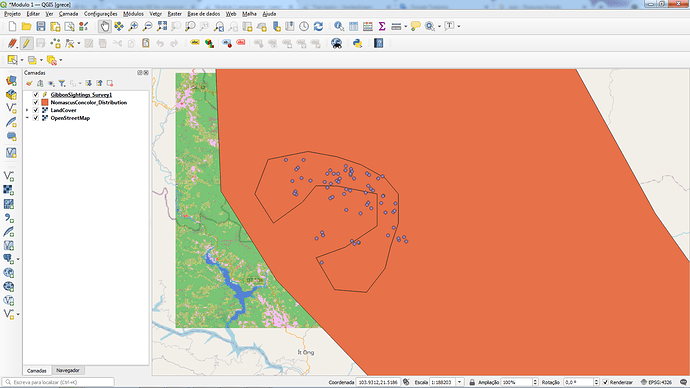Switch to the Navegador tab

click(68, 370)
